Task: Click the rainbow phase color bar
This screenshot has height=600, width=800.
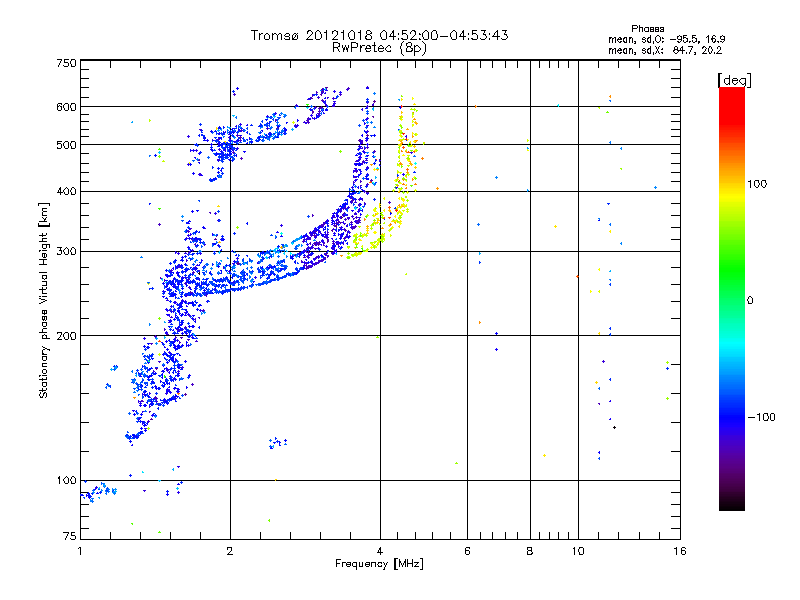Action: click(x=732, y=299)
